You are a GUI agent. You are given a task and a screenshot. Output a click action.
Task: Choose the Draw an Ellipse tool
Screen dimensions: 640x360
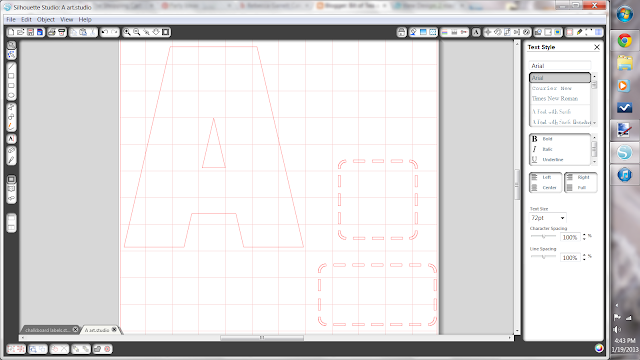tap(11, 96)
